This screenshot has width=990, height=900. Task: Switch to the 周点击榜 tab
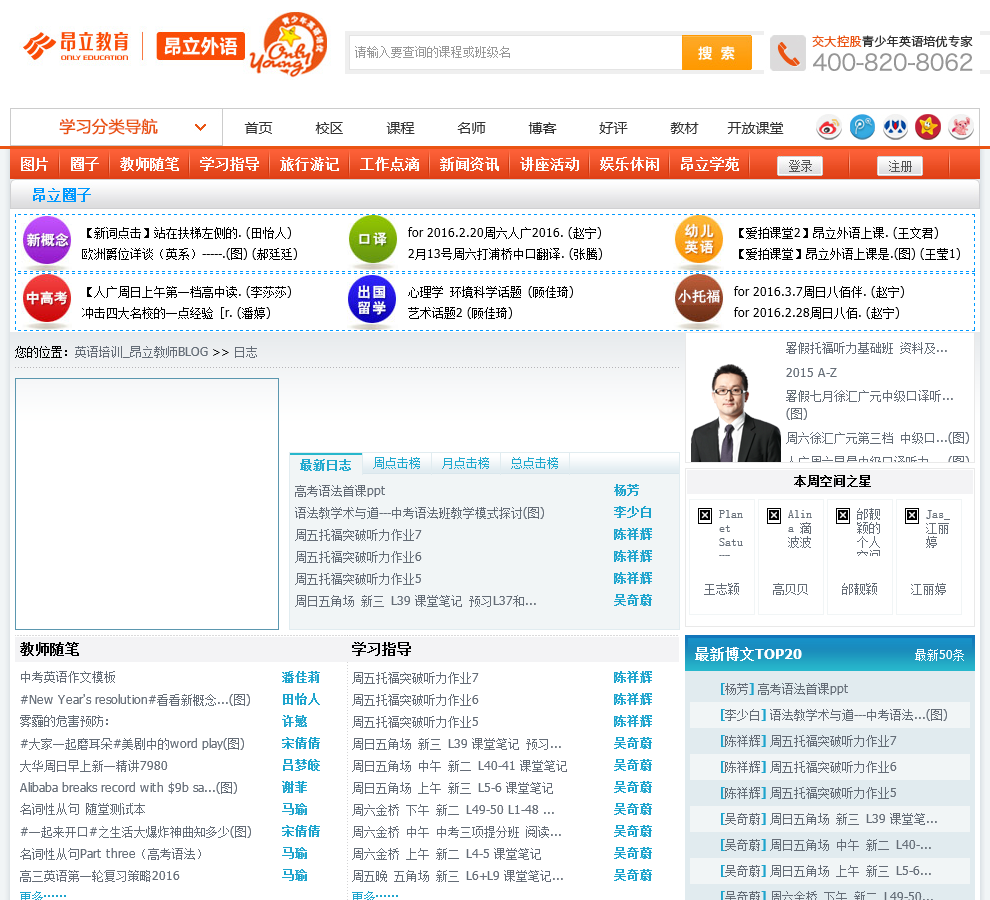click(396, 464)
